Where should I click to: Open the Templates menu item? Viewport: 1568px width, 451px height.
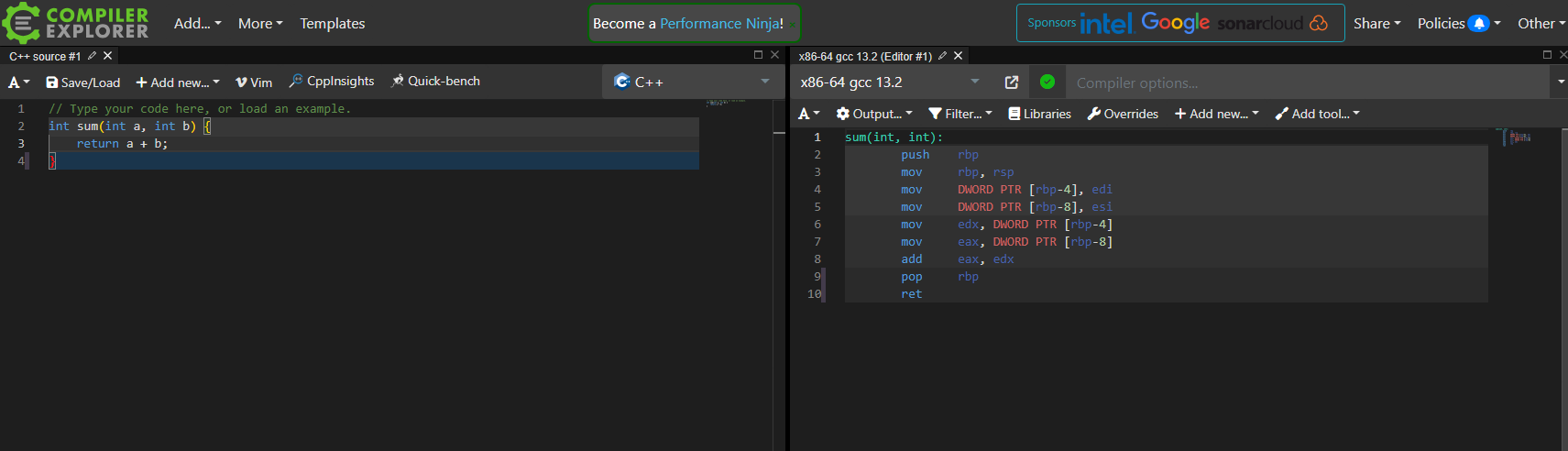[x=333, y=24]
